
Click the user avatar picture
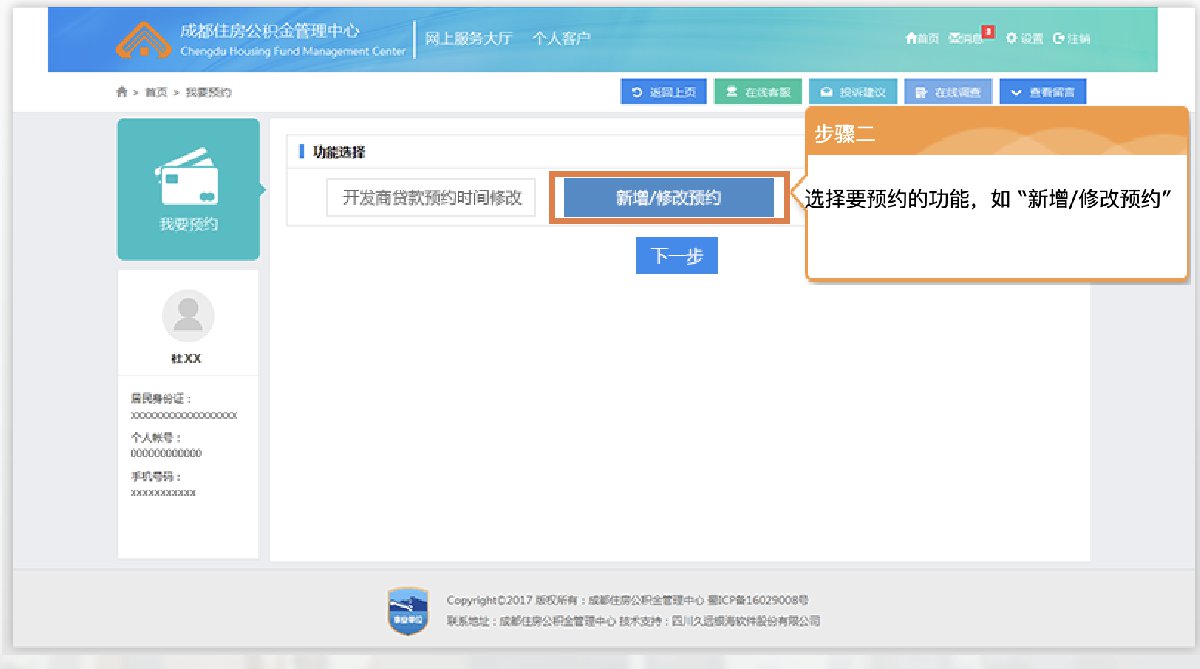(x=188, y=316)
